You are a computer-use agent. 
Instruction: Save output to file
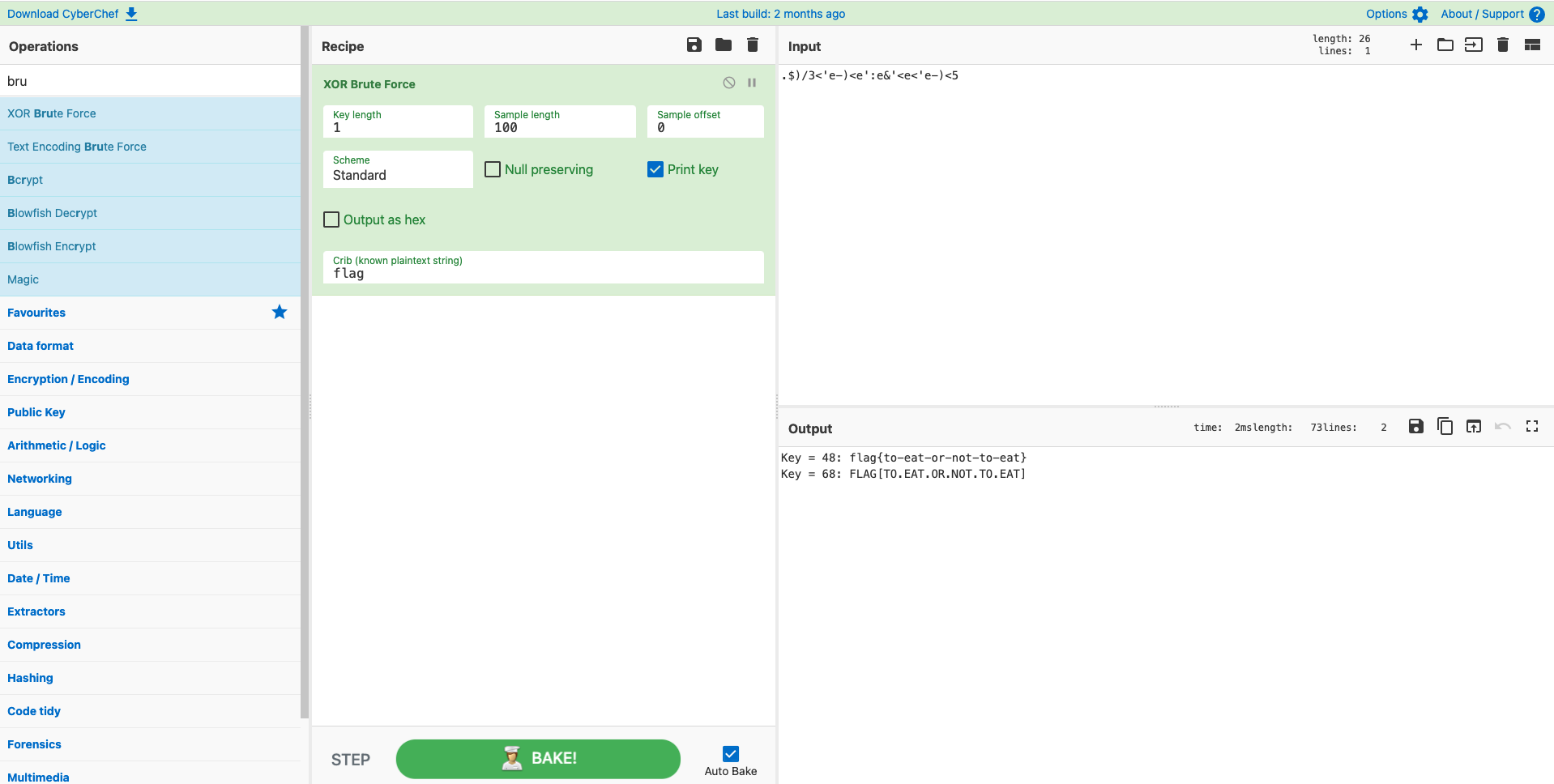[x=1415, y=427]
